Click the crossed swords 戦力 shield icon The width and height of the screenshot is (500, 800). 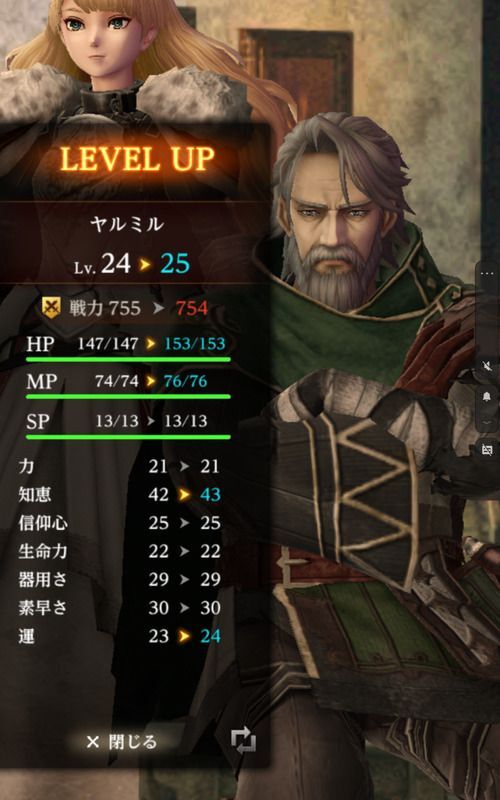(x=51, y=308)
